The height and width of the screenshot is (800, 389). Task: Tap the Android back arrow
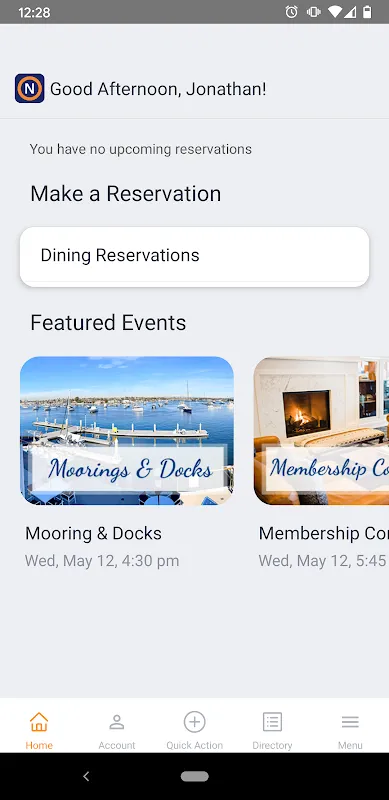point(86,777)
